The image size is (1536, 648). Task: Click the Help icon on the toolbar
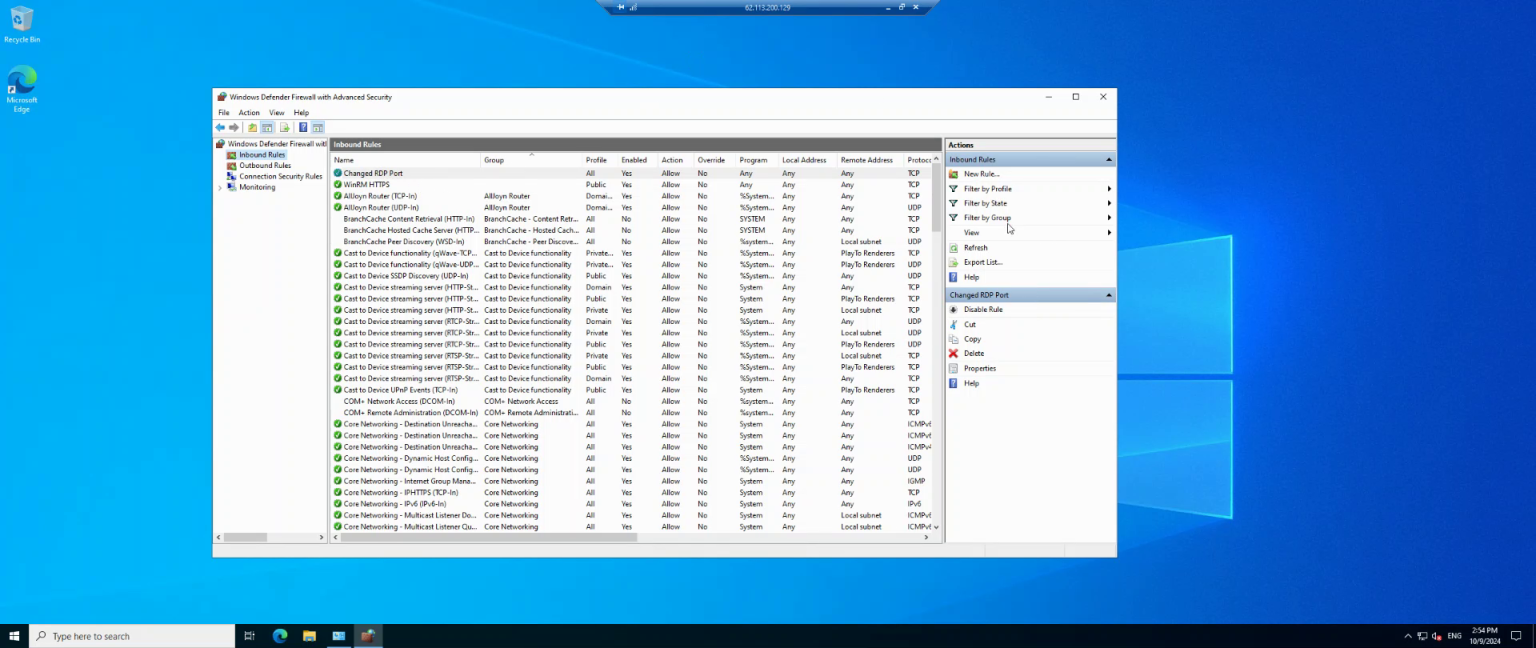(305, 127)
